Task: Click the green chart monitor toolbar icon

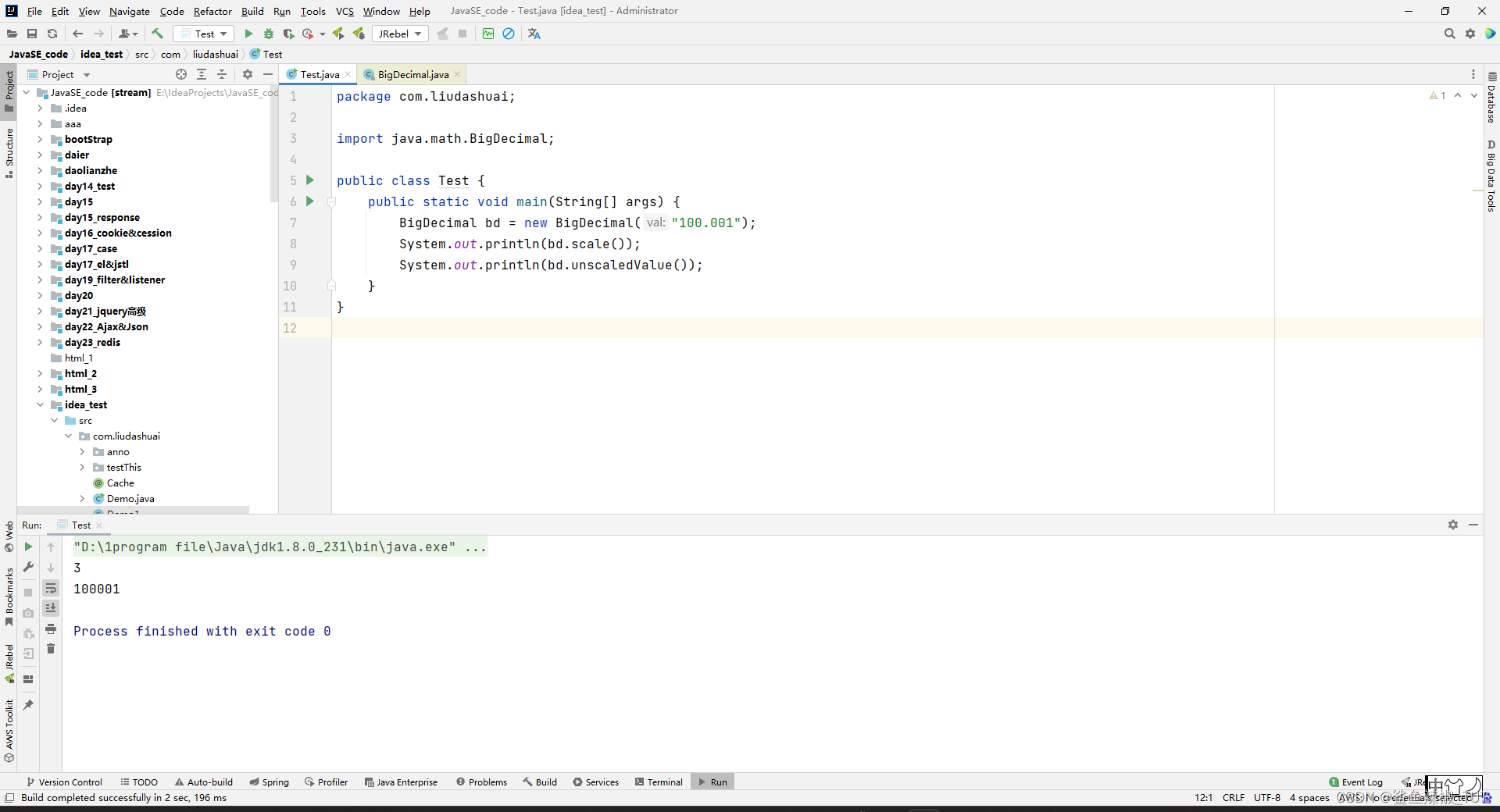Action: (x=488, y=34)
